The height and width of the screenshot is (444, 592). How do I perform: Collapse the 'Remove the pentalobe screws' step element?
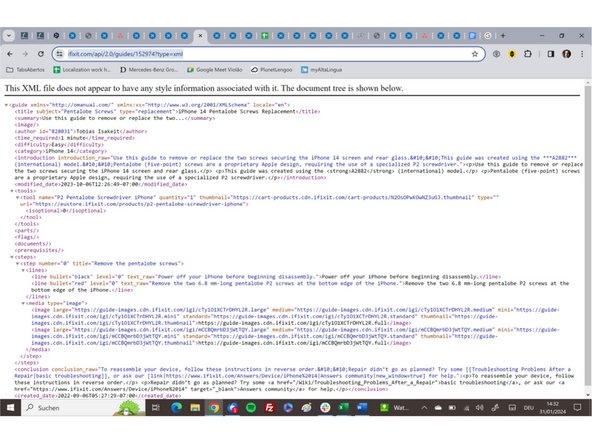[17, 264]
